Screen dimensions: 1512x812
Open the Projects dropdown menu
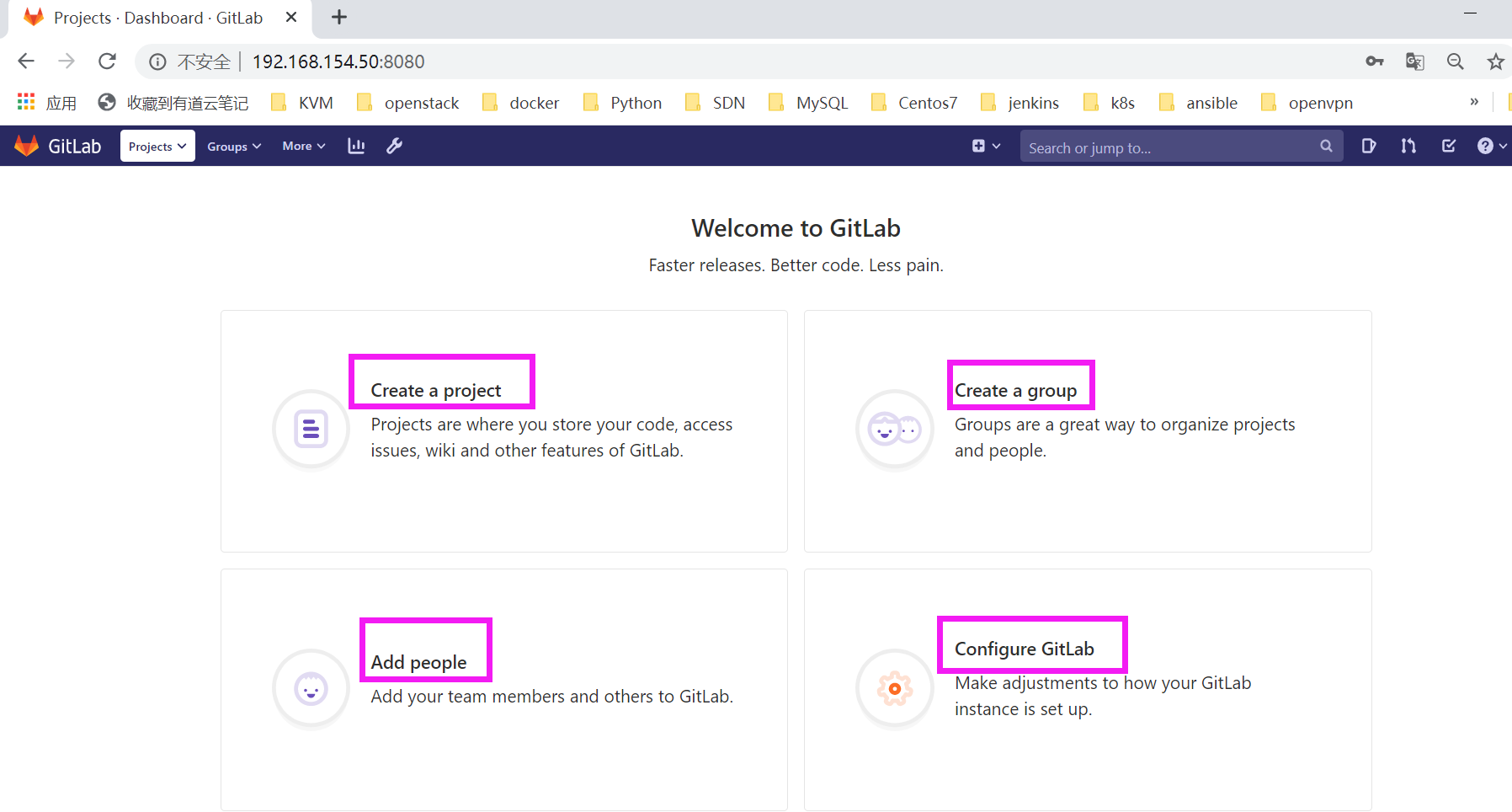coord(157,146)
